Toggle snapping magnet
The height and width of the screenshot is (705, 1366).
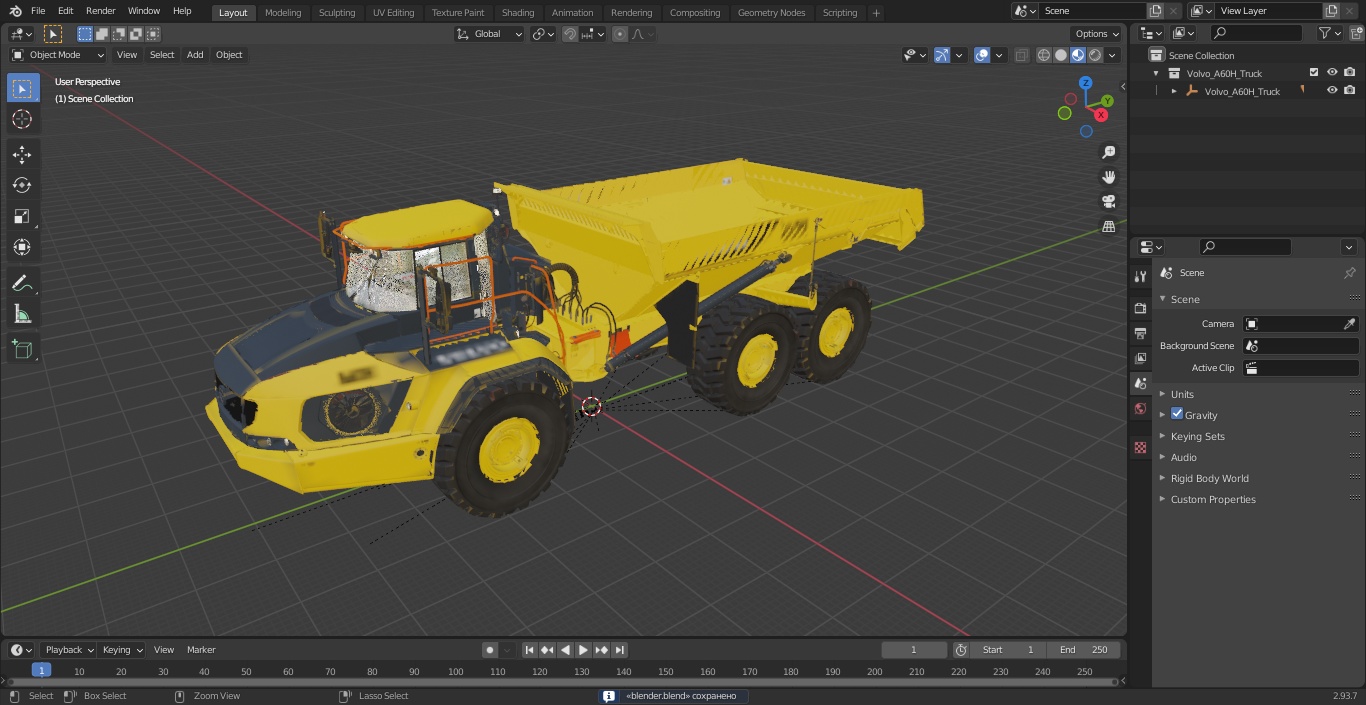point(570,34)
